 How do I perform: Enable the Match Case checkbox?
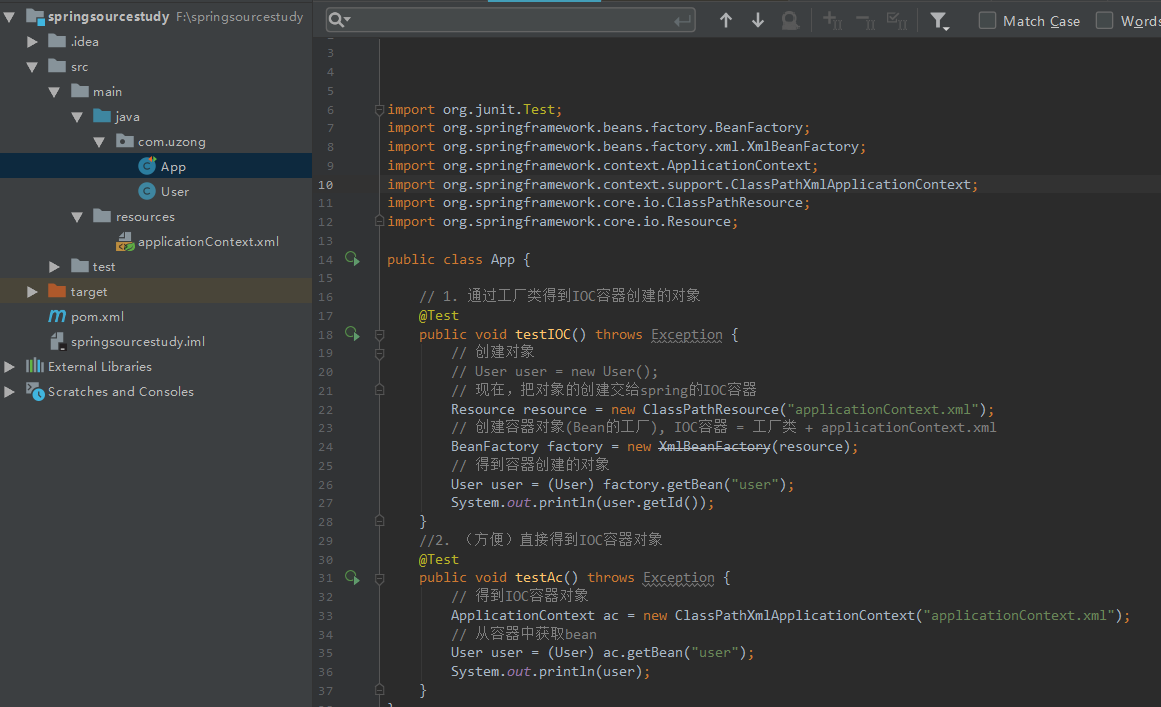(987, 21)
